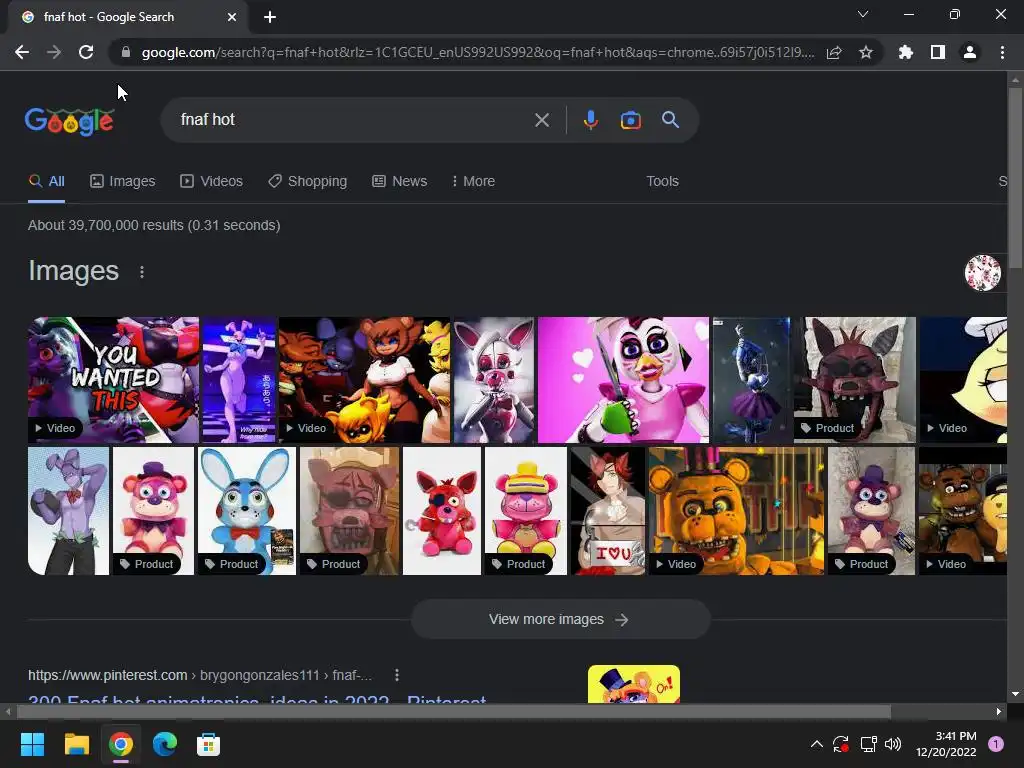Click the horizontal scrollbar at page bottom

coord(453,711)
